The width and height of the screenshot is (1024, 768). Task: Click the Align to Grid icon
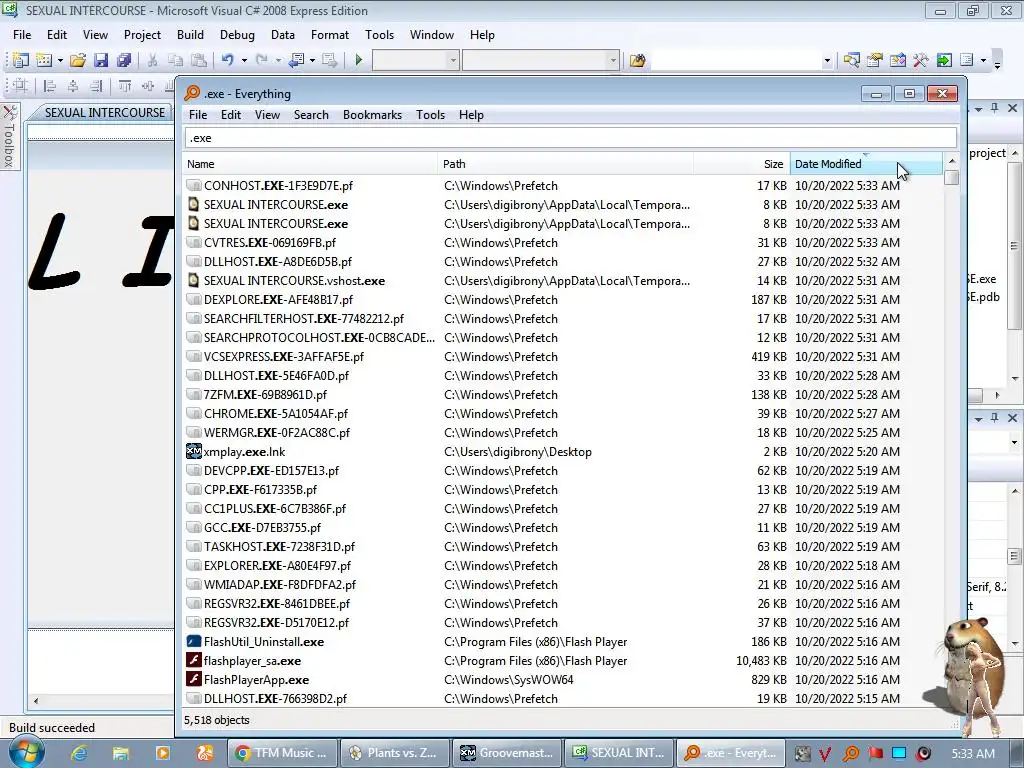pos(20,86)
